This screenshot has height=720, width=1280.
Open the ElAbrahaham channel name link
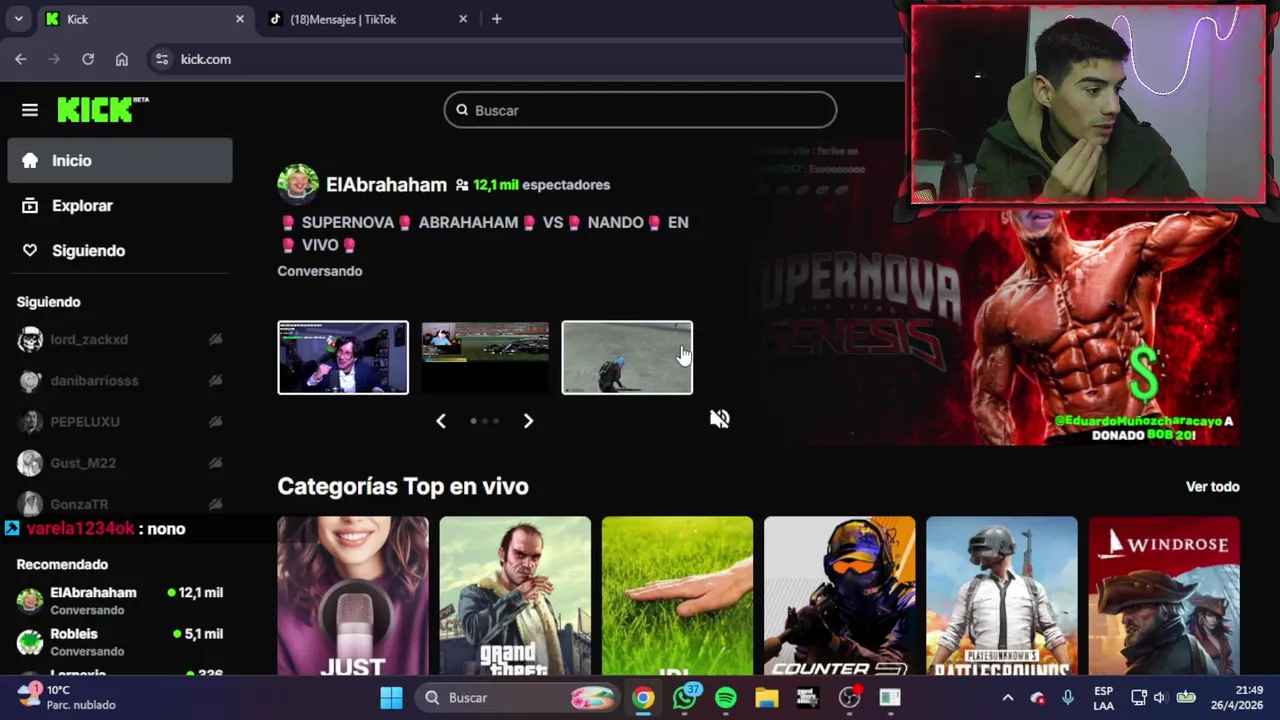click(386, 185)
